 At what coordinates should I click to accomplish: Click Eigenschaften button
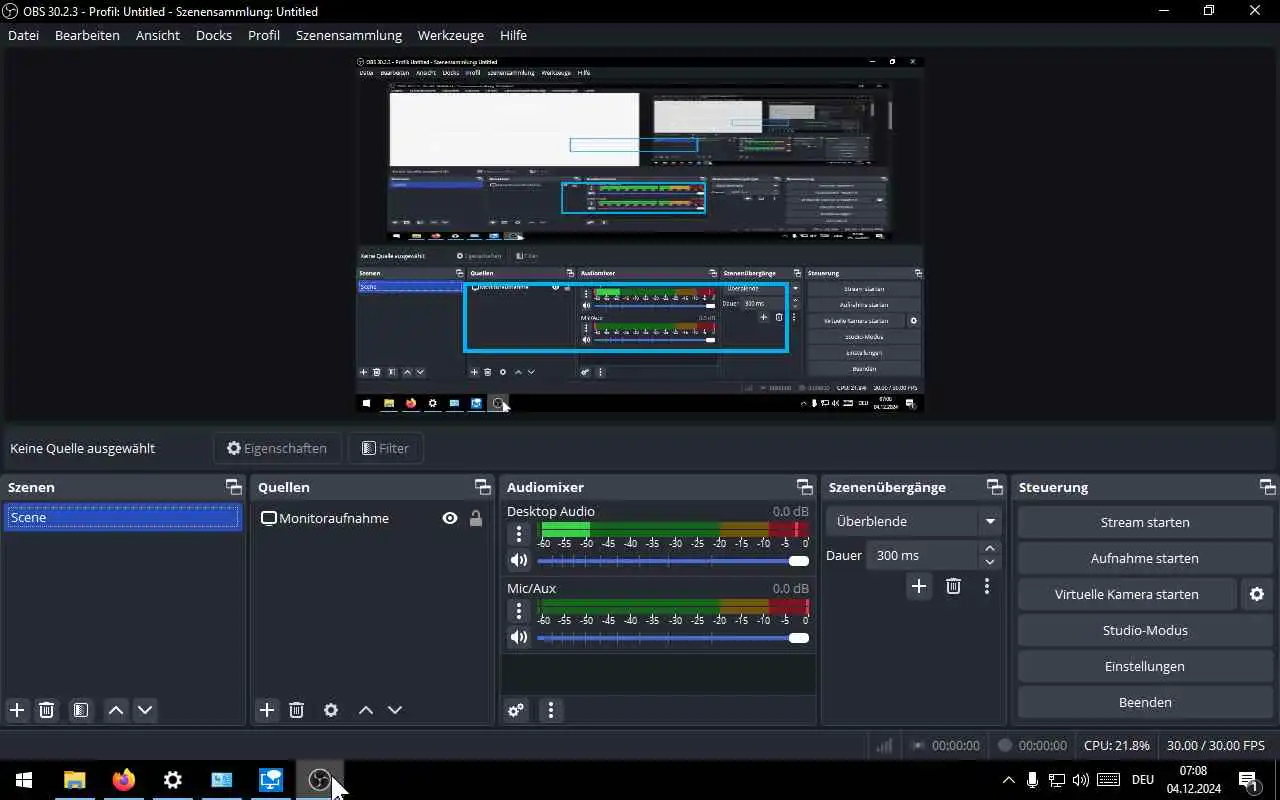pos(277,448)
